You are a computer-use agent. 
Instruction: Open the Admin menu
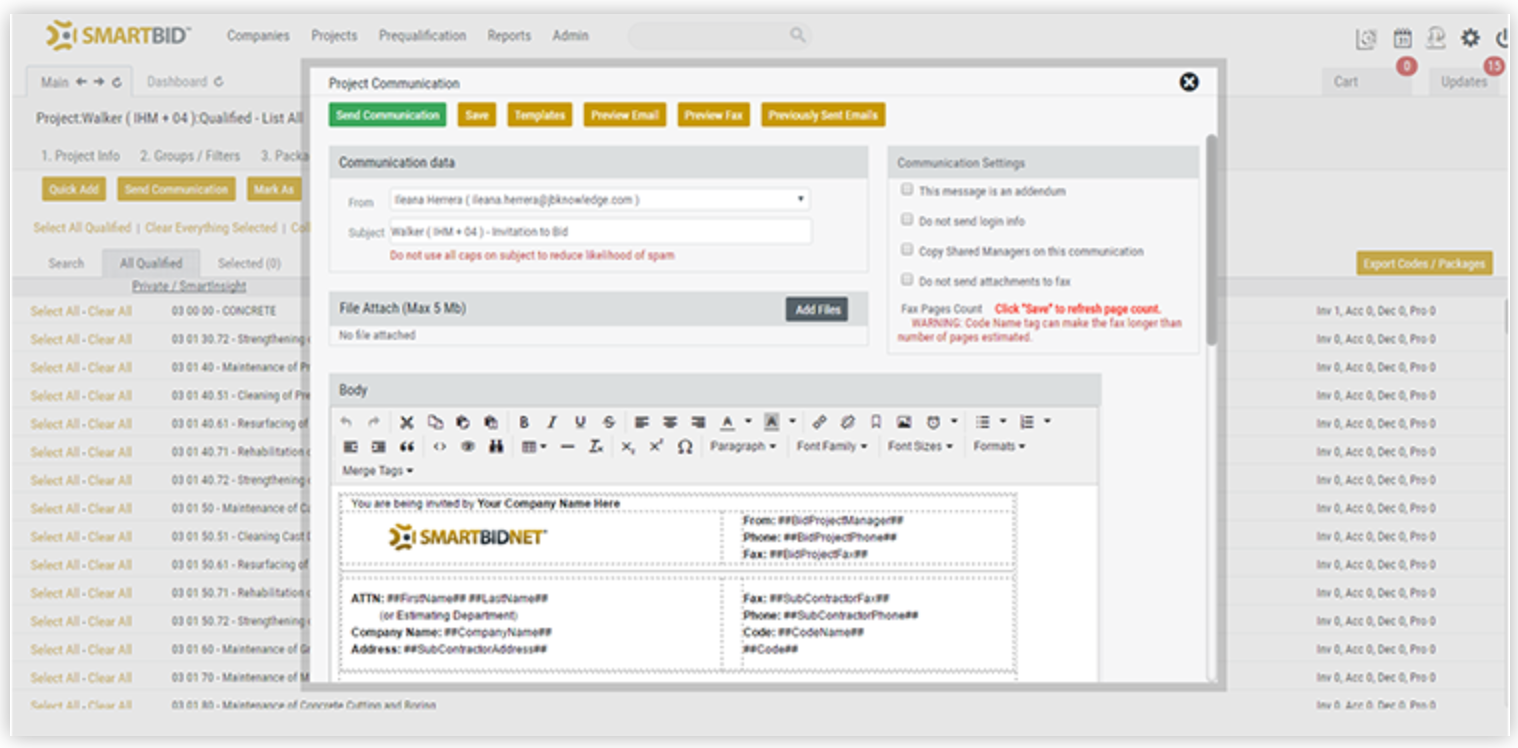point(571,35)
